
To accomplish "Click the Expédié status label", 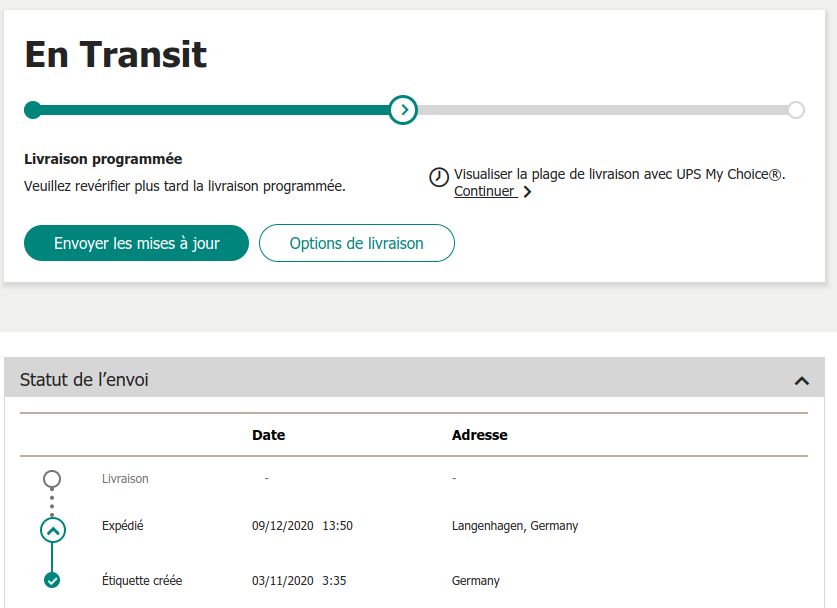I will [122, 526].
